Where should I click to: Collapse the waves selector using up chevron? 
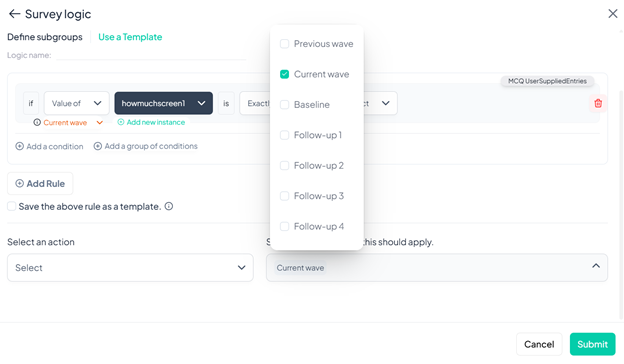click(x=595, y=266)
